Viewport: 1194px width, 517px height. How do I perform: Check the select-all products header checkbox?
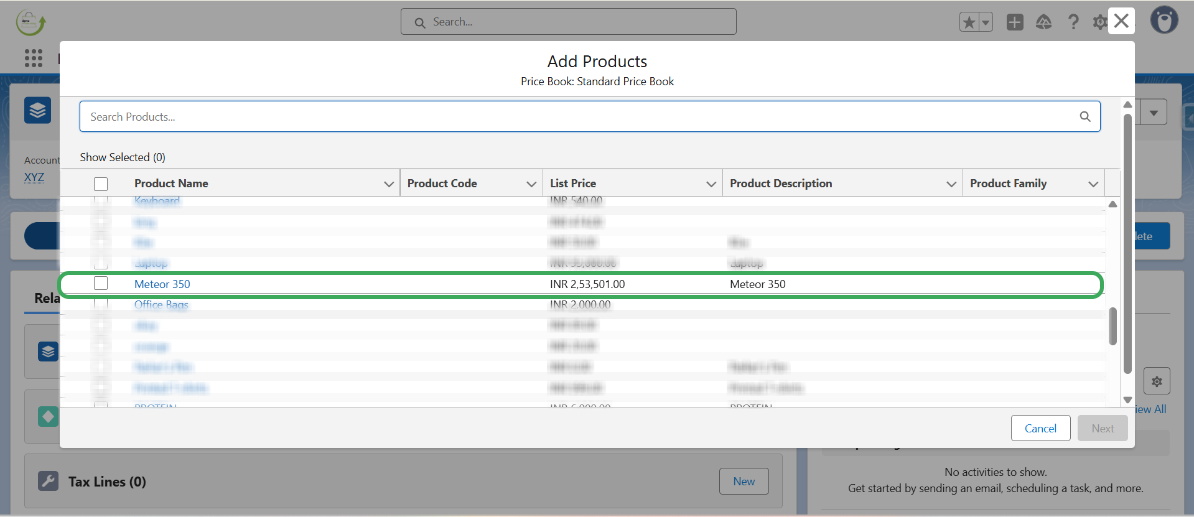point(101,184)
